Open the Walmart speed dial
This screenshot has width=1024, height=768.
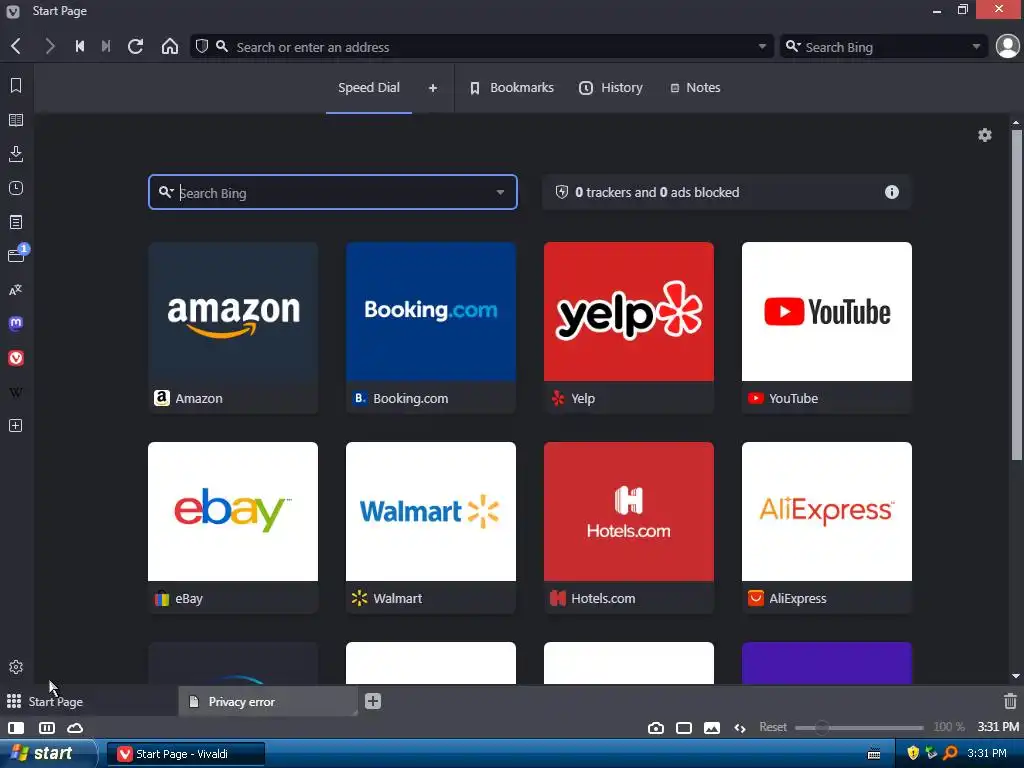[431, 528]
